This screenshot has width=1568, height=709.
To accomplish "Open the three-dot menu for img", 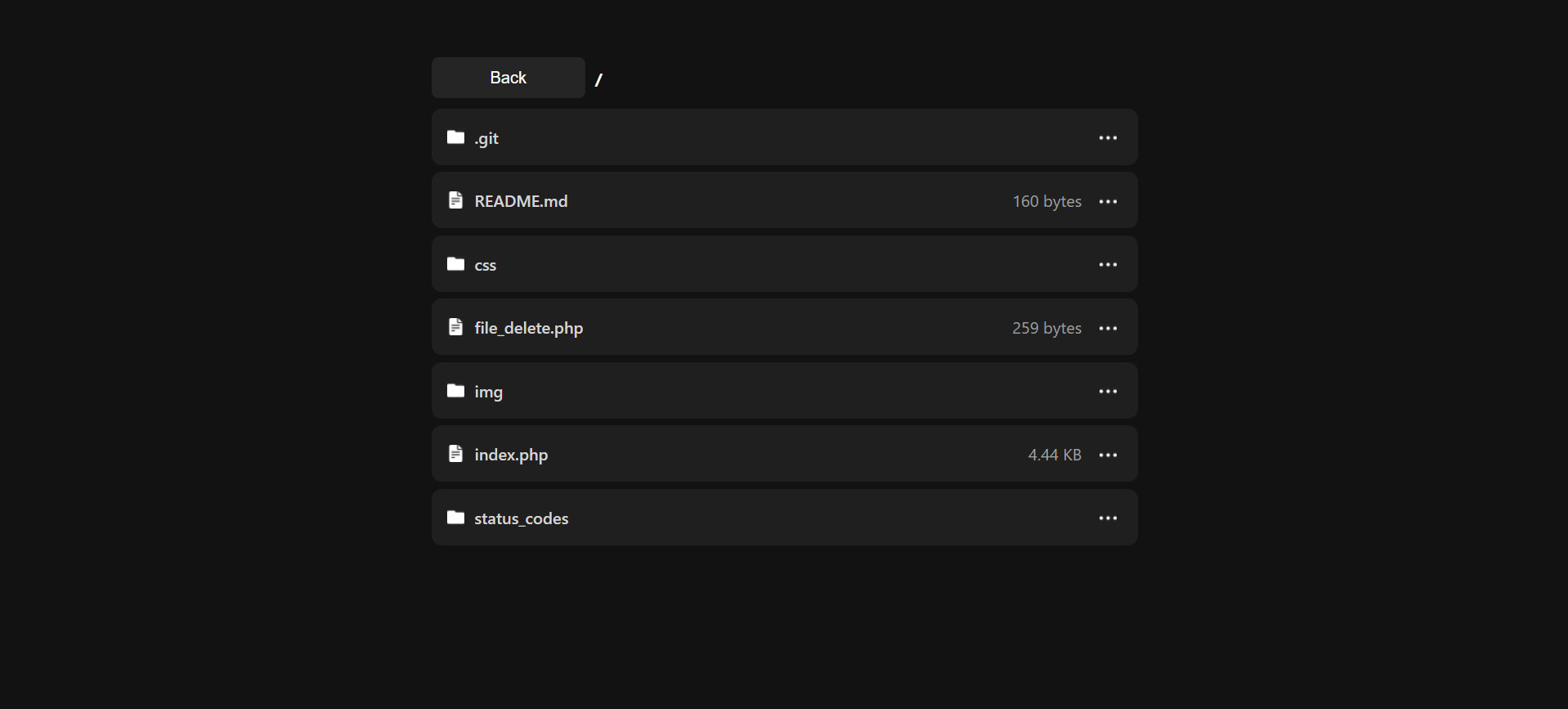I will [x=1108, y=392].
